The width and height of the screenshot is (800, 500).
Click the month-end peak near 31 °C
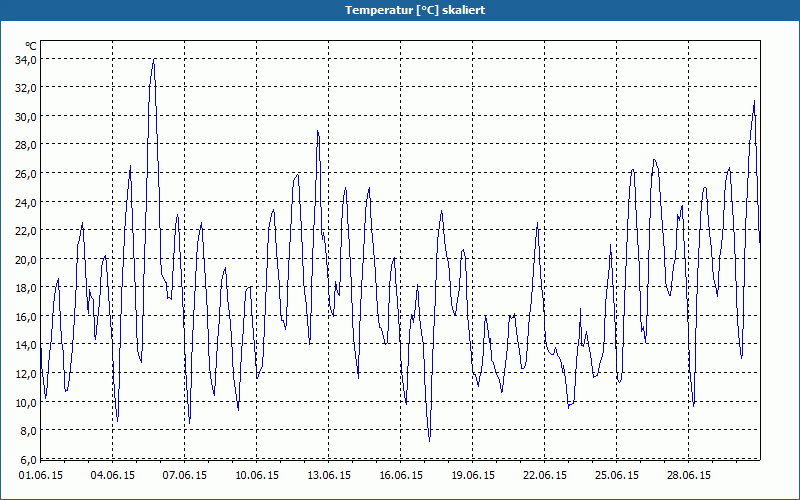click(754, 101)
